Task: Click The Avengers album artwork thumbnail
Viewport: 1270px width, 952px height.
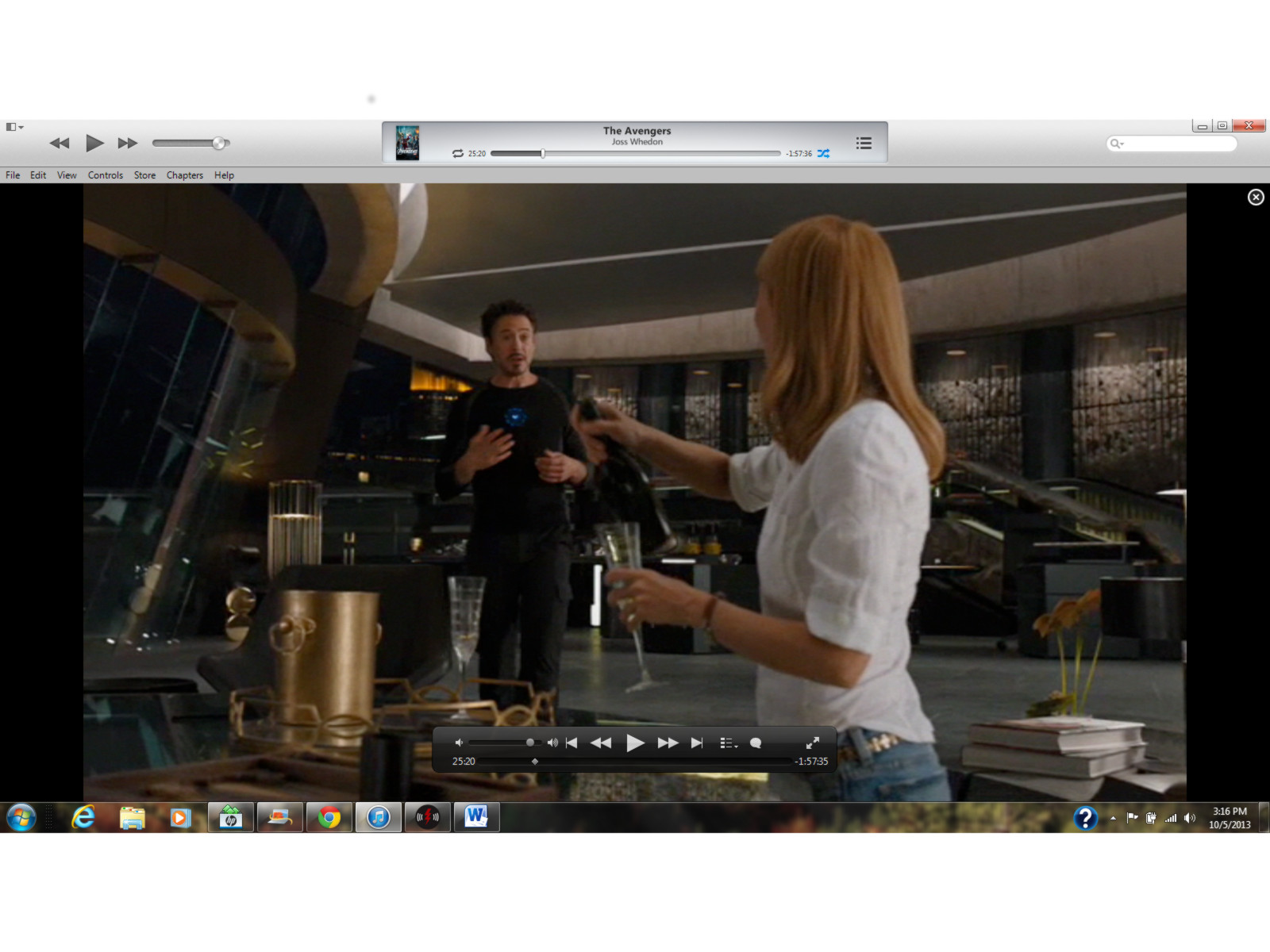Action: pos(407,143)
